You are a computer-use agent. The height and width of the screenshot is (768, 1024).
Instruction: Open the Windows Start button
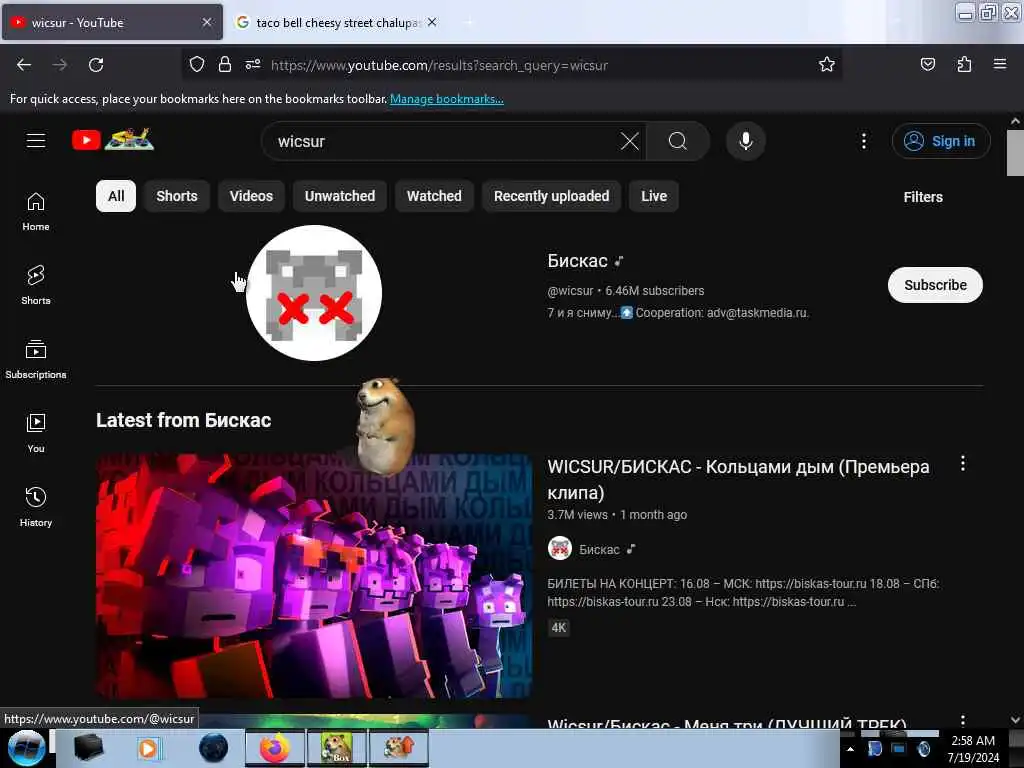[x=26, y=748]
